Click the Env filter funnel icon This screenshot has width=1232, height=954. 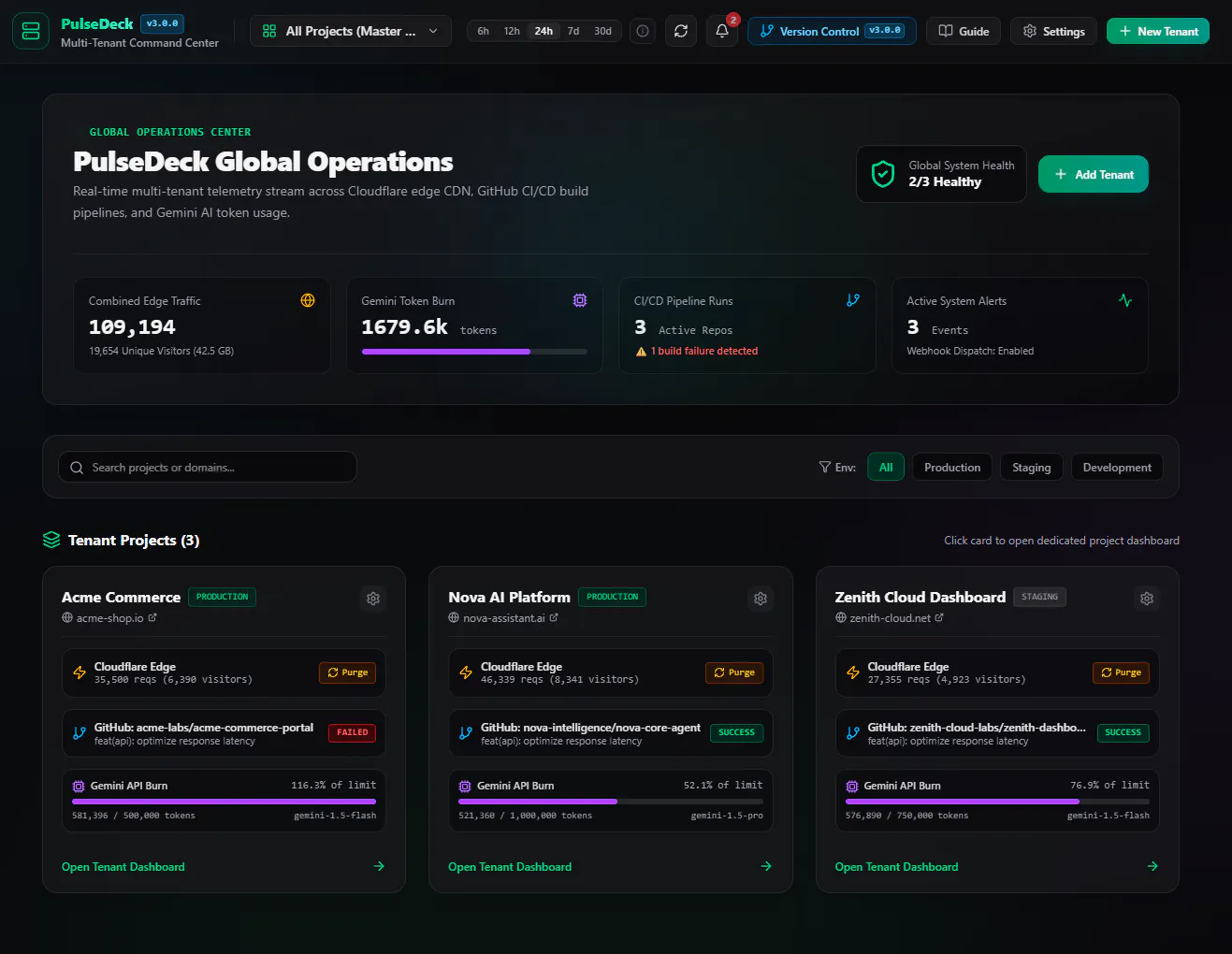coord(825,467)
